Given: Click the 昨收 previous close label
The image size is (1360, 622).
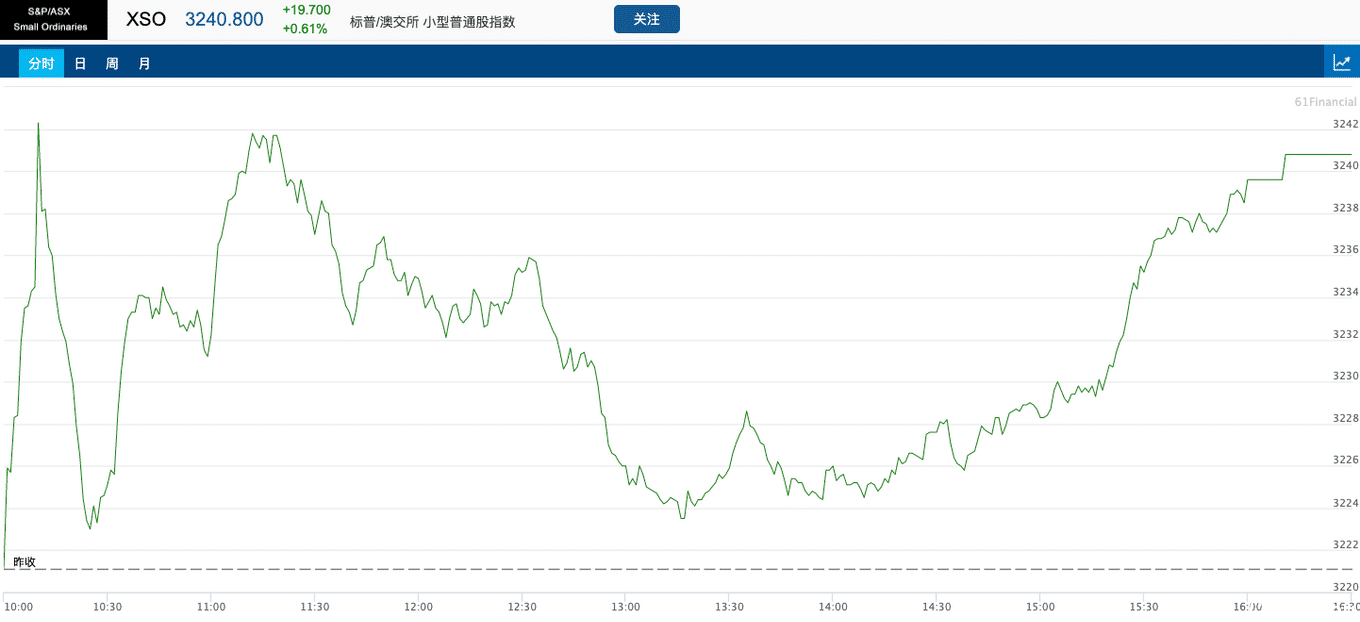Looking at the screenshot, I should [x=25, y=562].
